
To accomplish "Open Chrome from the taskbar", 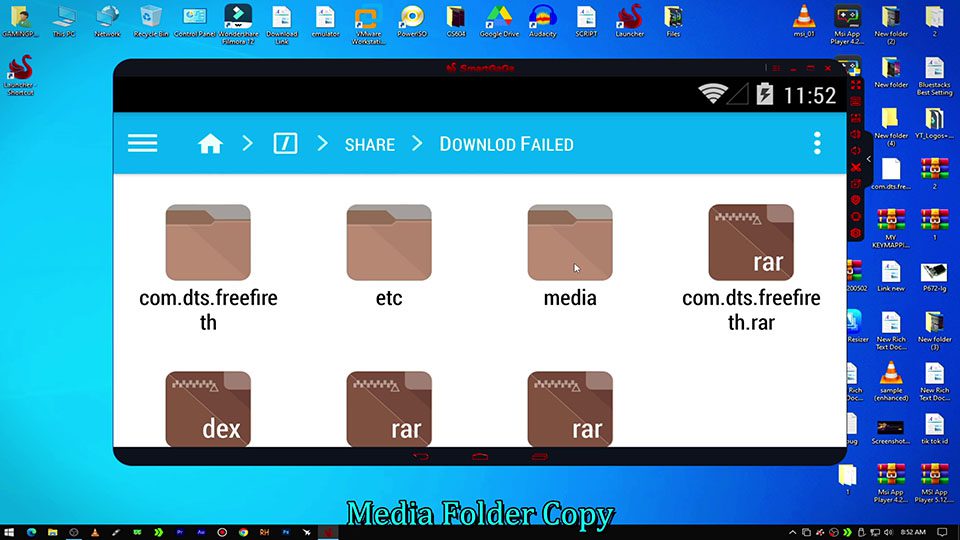I will point(243,533).
